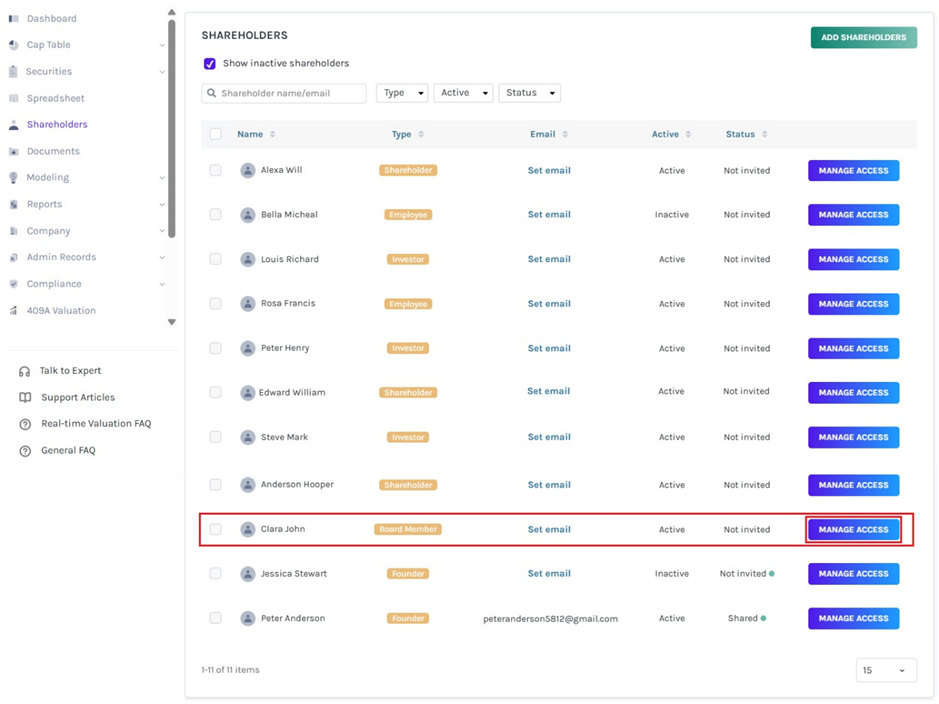Uncheck Show inactive shareholders checkbox
Image resolution: width=939 pixels, height=704 pixels.
210,63
